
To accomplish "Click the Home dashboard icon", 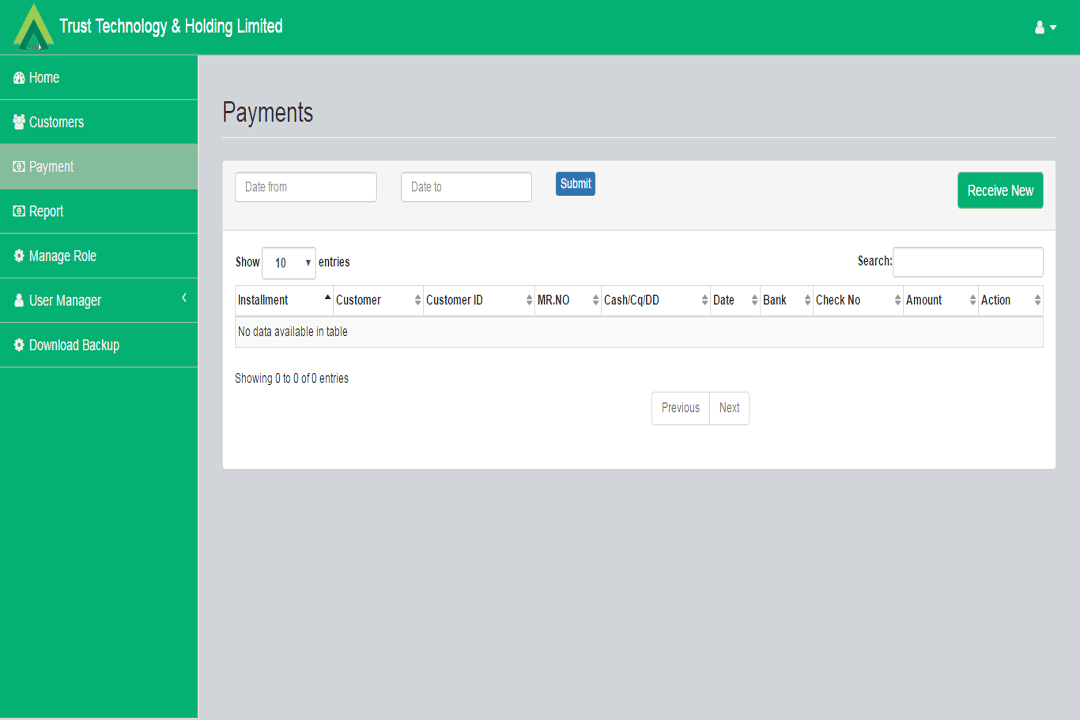I will [18, 78].
